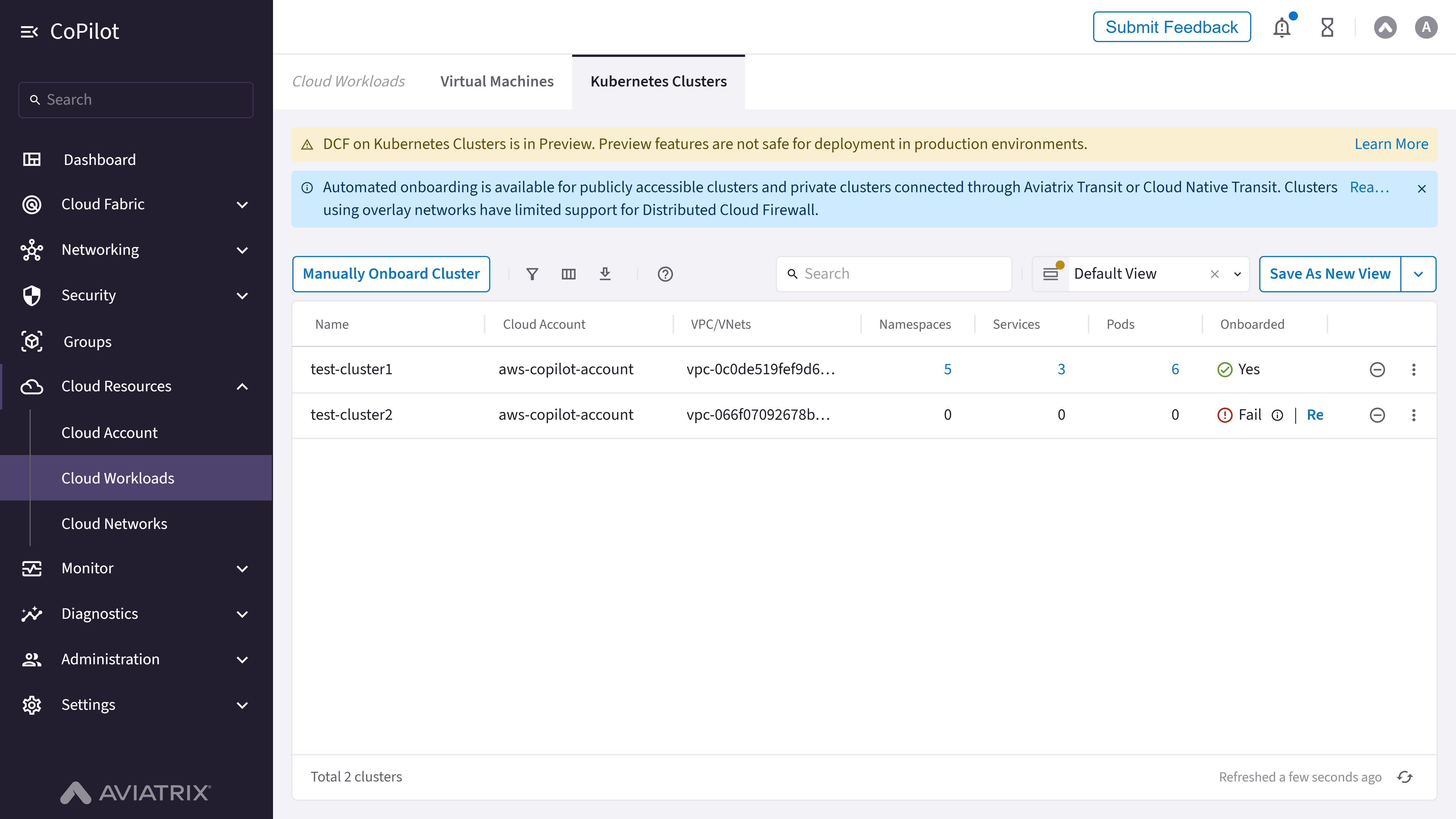The width and height of the screenshot is (1456, 819).
Task: Refresh the cluster table
Action: 1405,777
